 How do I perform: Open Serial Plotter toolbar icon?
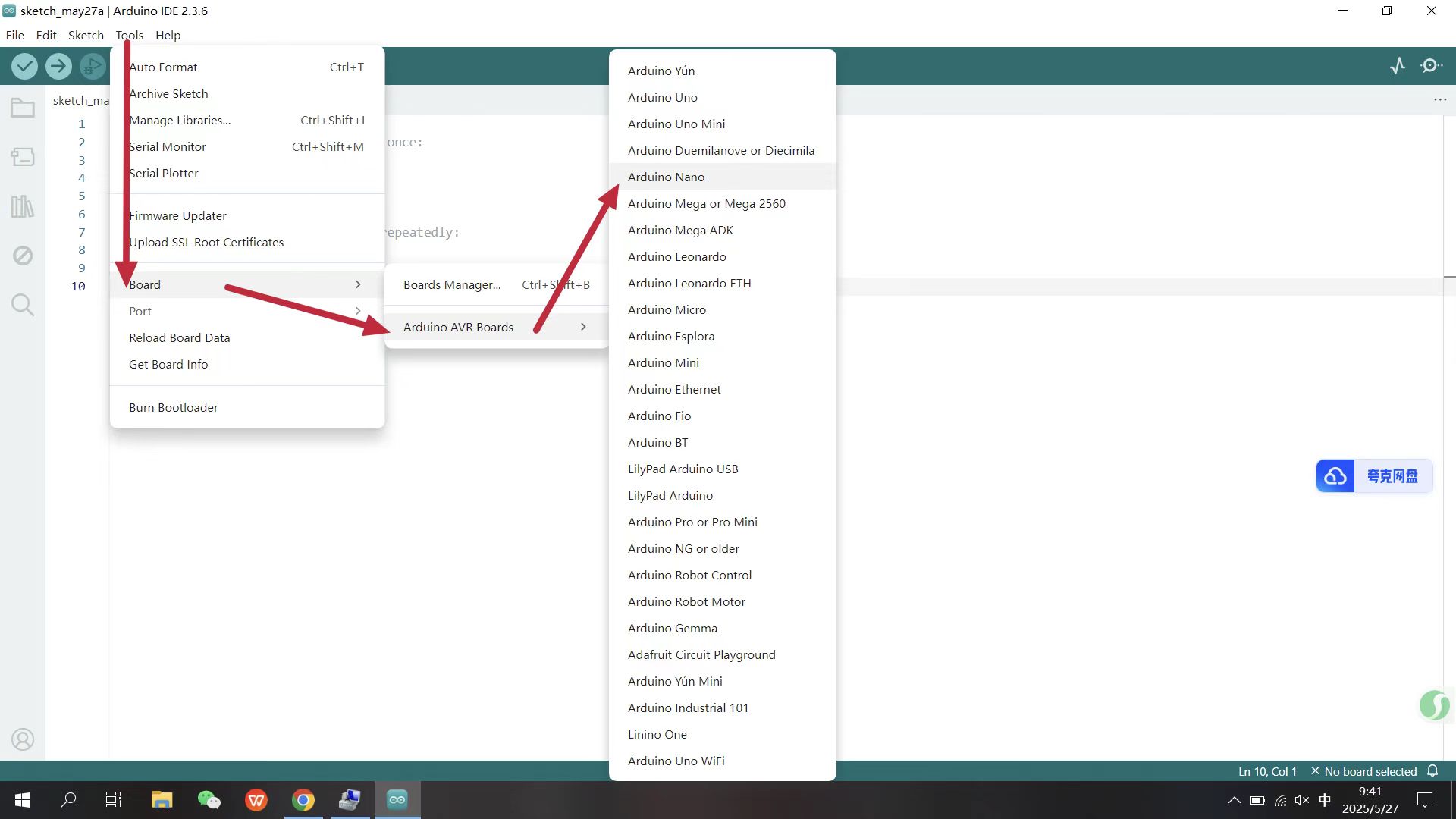point(1398,66)
